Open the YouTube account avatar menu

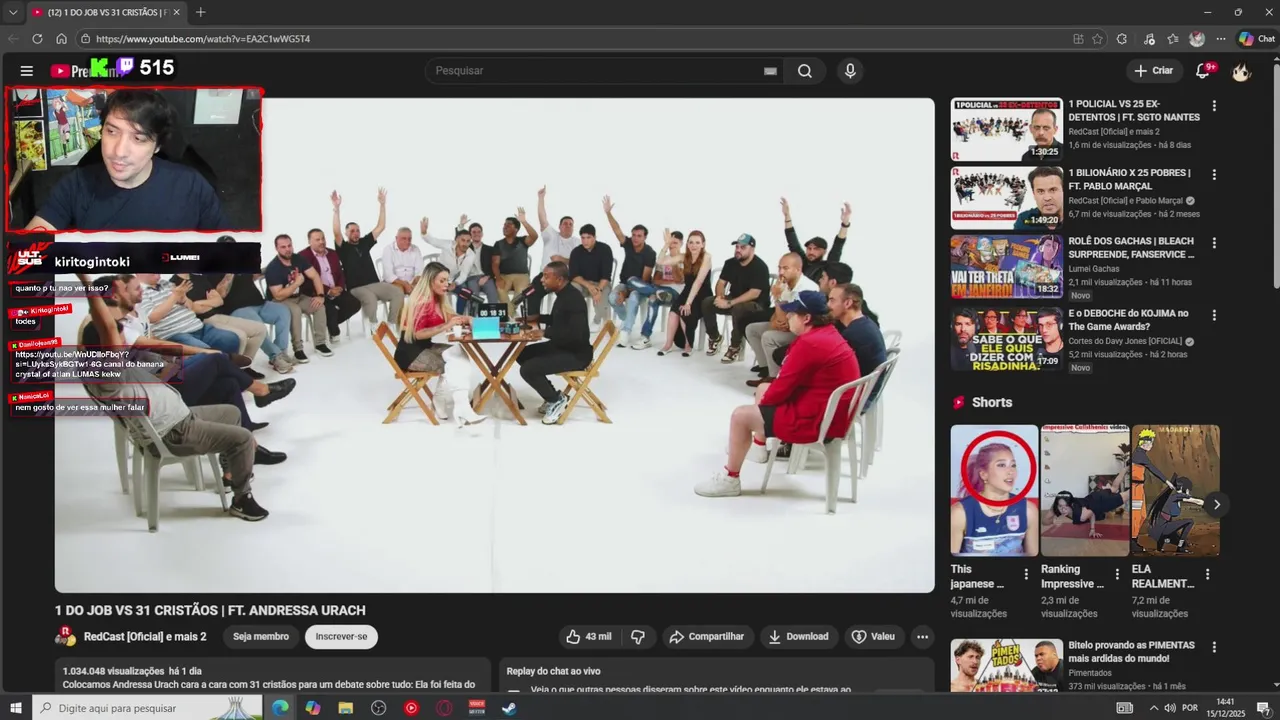coord(1241,71)
